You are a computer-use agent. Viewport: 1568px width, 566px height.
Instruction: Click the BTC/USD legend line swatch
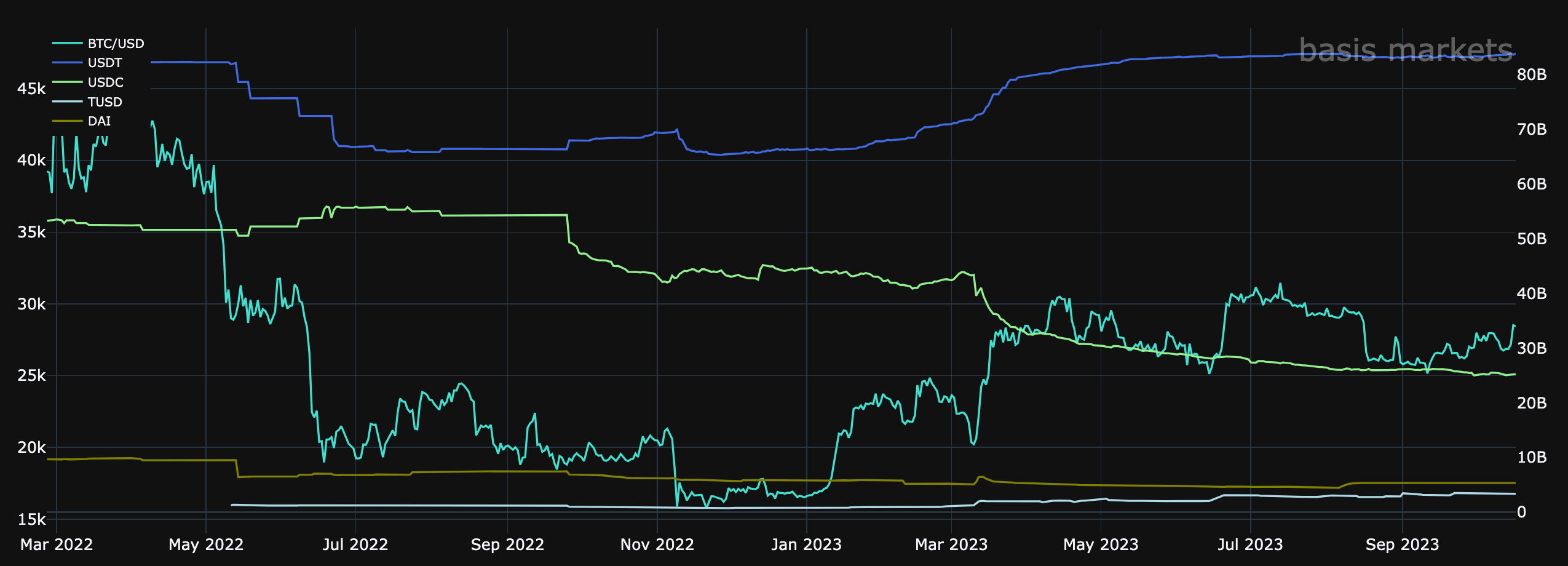(67, 43)
